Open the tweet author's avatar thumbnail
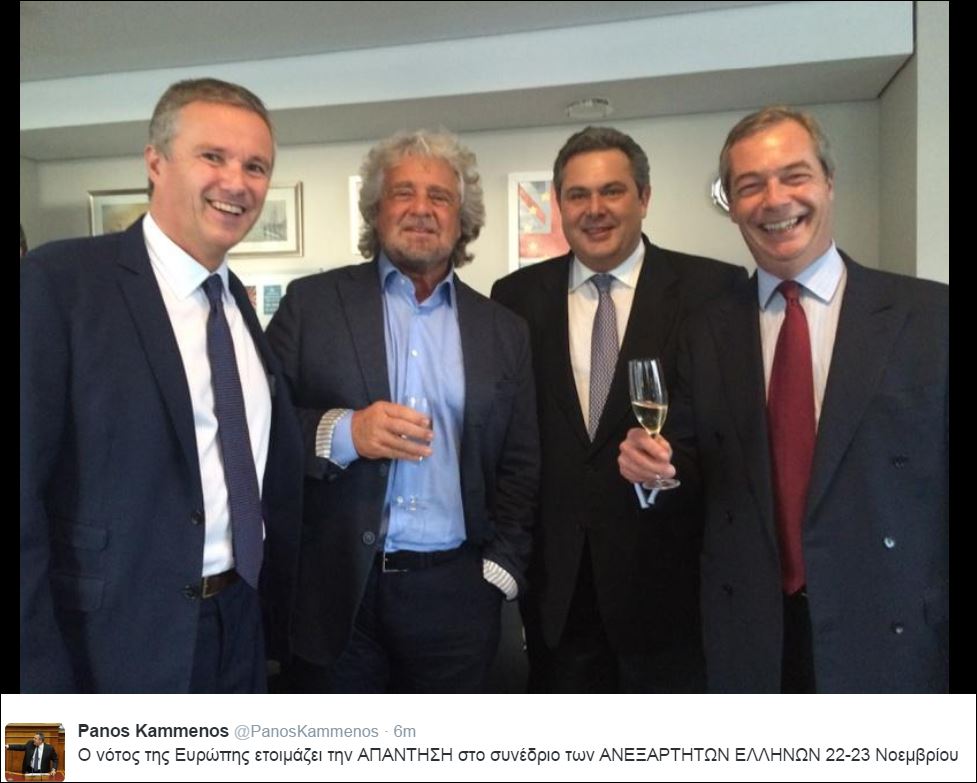Image resolution: width=977 pixels, height=783 pixels. click(35, 751)
